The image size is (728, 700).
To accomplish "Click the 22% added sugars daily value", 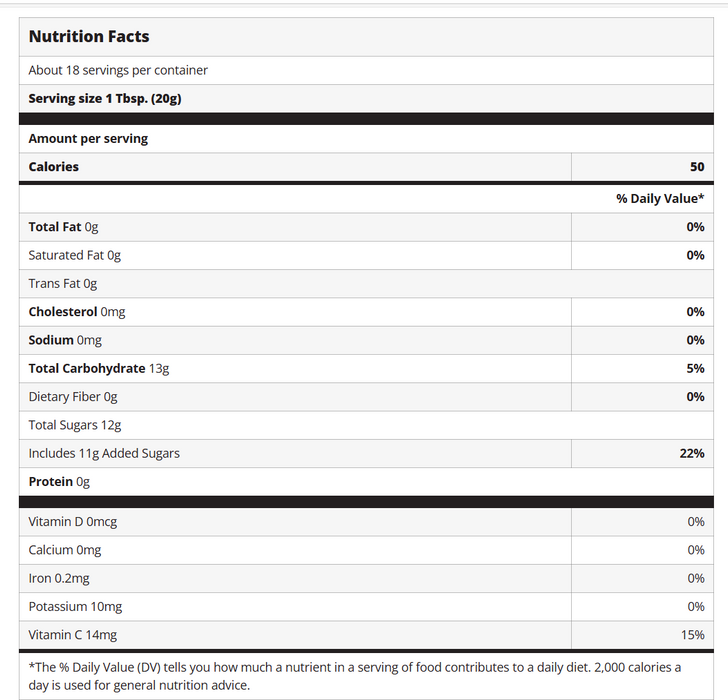I will click(x=691, y=453).
